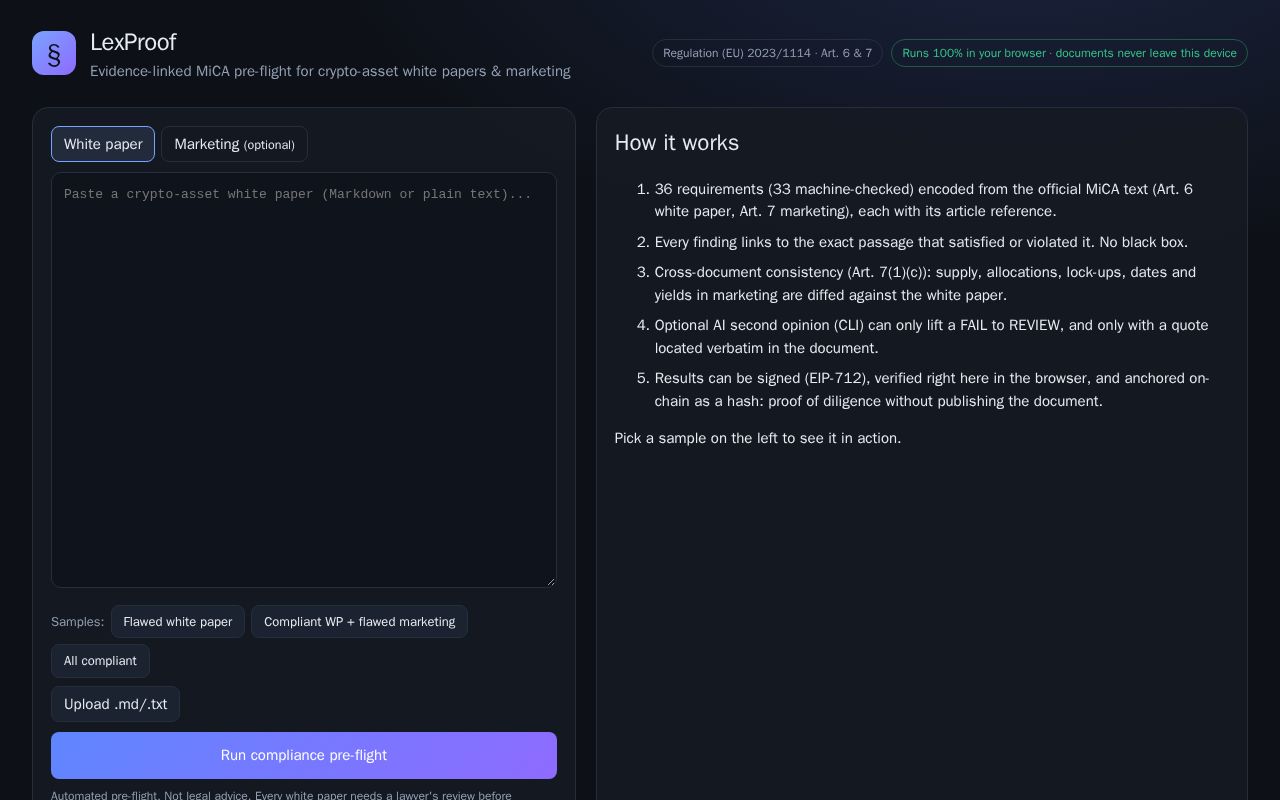Switch to the Marketing (optional) tab
The image size is (1280, 800).
coord(234,144)
